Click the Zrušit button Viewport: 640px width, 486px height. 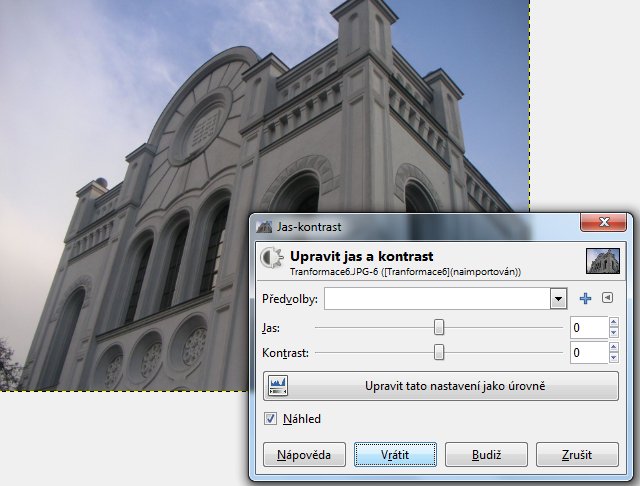(x=577, y=455)
